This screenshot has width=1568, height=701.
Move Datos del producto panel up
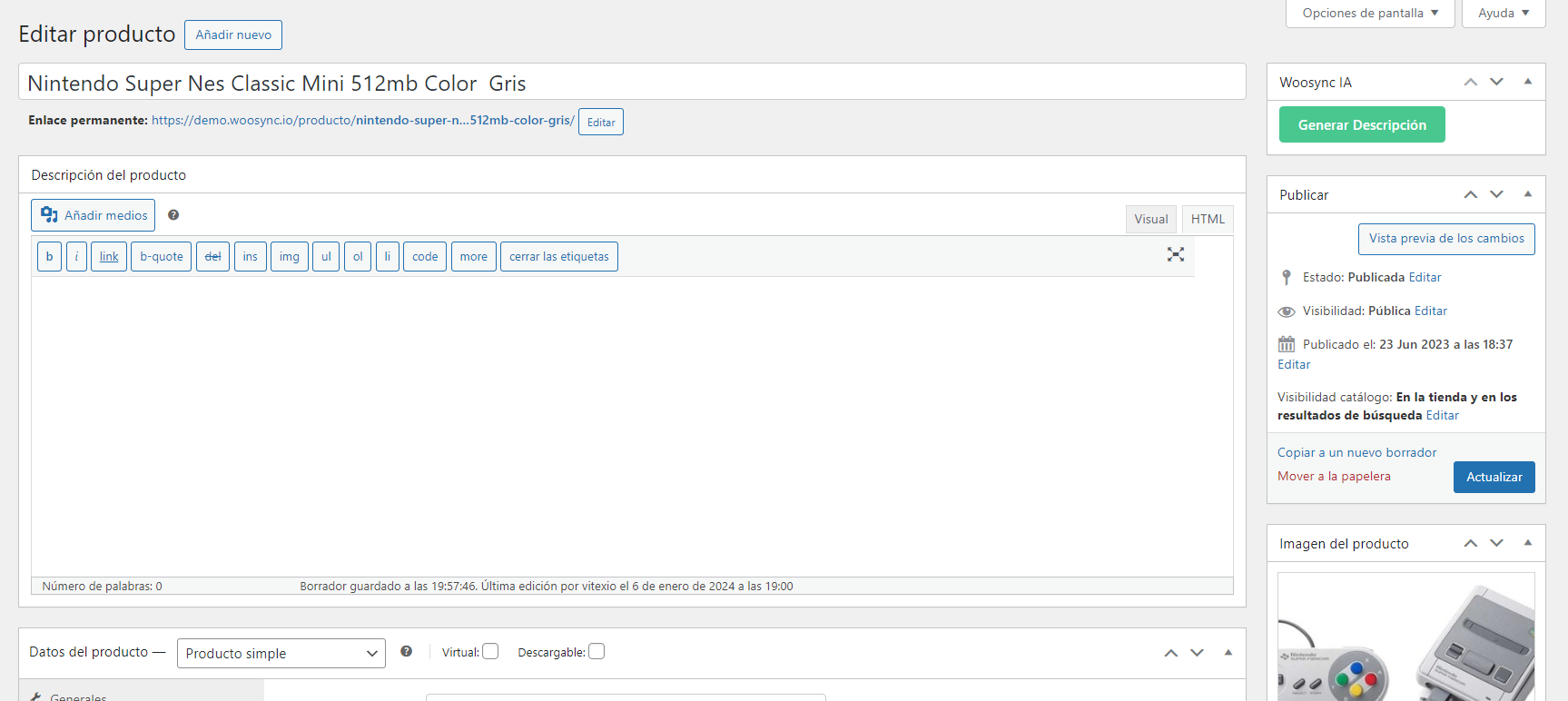click(1171, 653)
